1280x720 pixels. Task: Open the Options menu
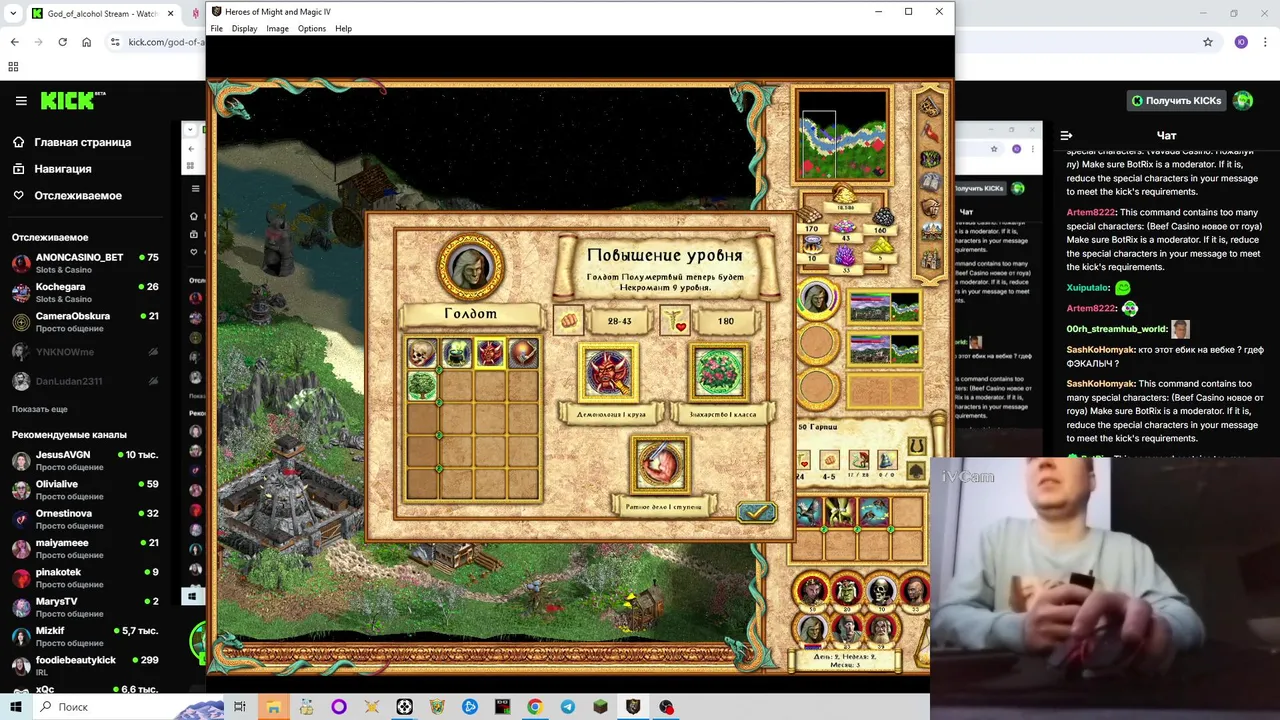point(312,28)
